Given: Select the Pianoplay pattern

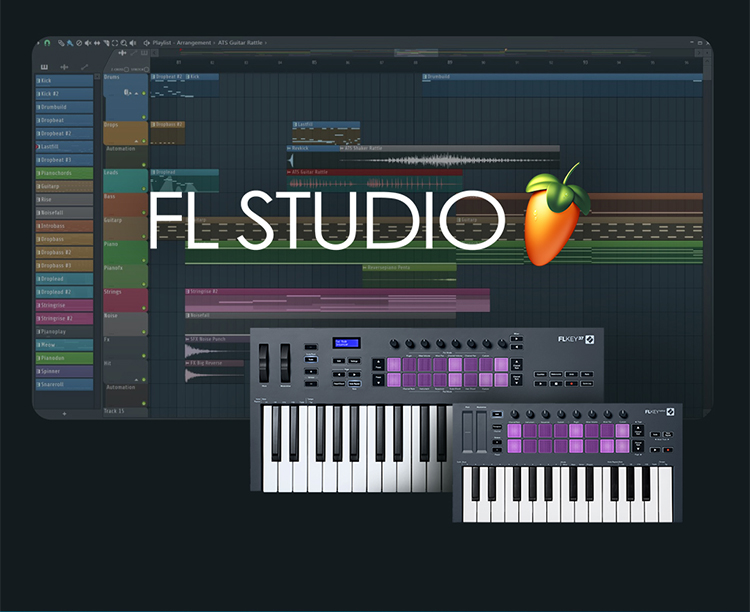Looking at the screenshot, I should pos(64,332).
